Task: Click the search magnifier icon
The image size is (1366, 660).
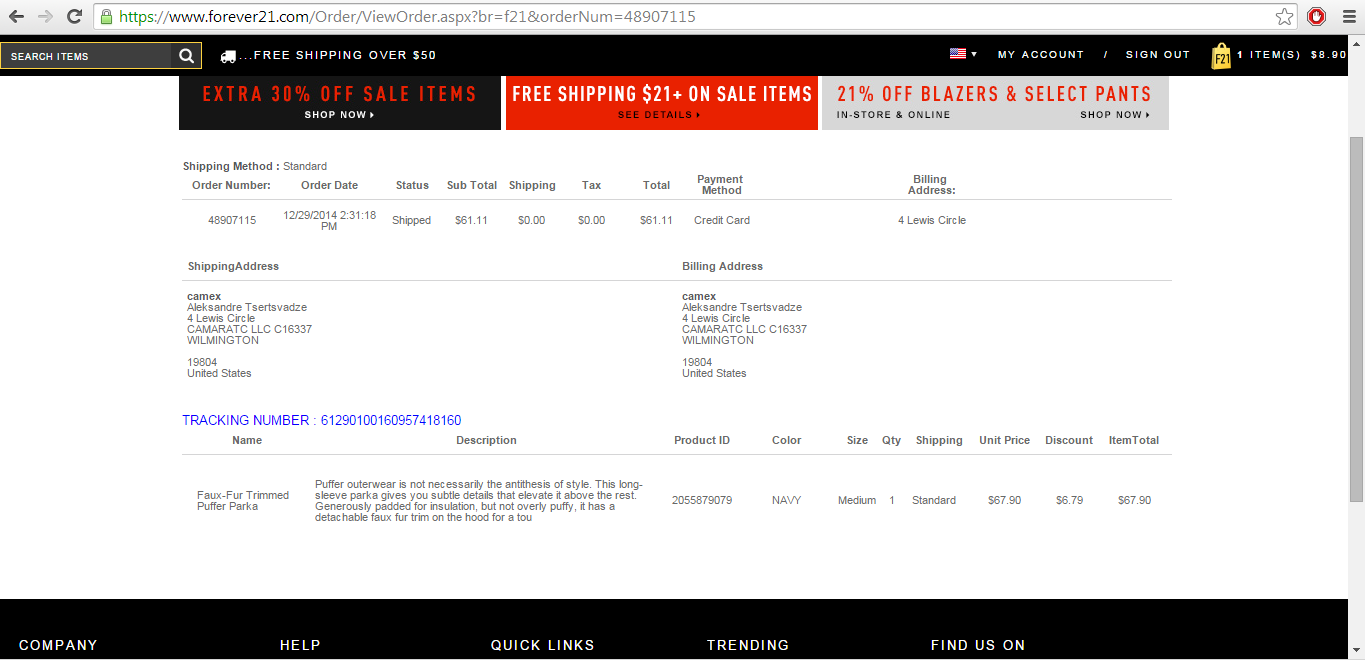Action: pyautogui.click(x=187, y=56)
